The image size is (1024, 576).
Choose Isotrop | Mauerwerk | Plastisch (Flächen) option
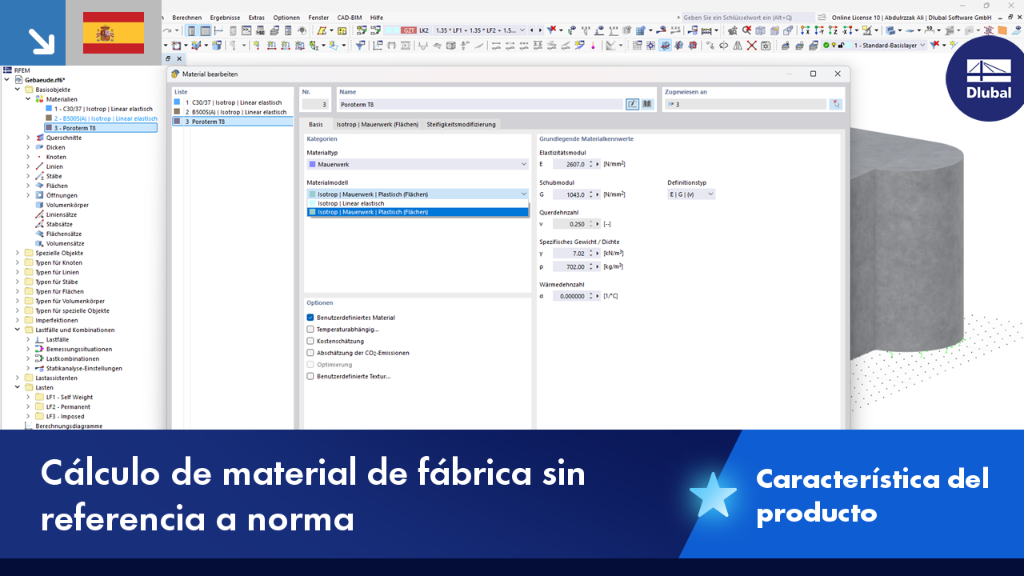(x=417, y=212)
